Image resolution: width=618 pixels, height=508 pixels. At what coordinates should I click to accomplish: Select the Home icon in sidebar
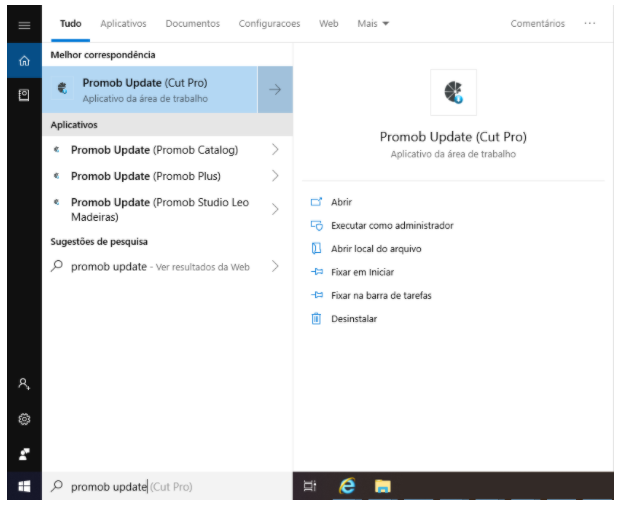24,61
